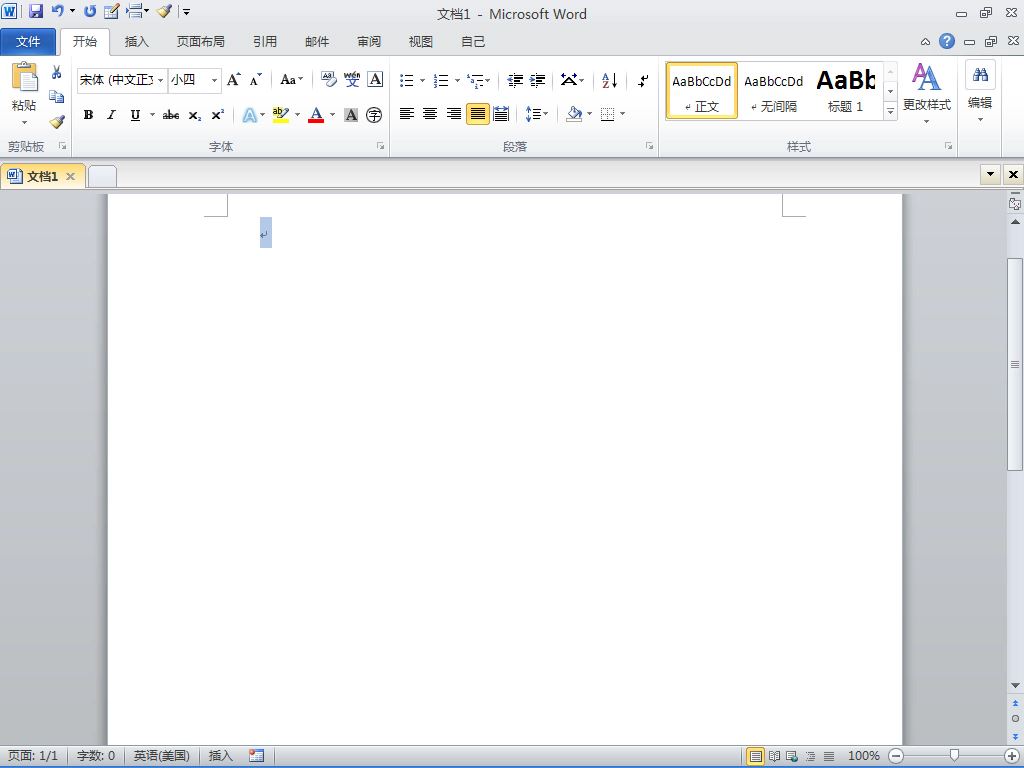The image size is (1024, 768).
Task: Click the Character Border icon
Action: 376,80
